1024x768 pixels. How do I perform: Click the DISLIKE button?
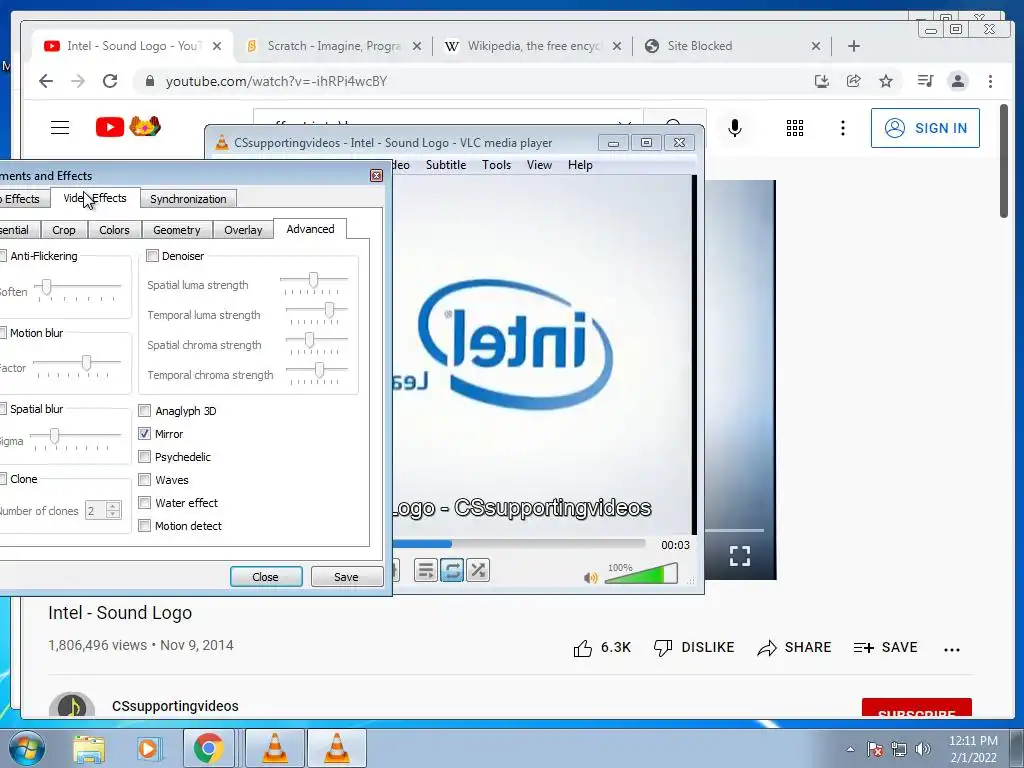(694, 648)
